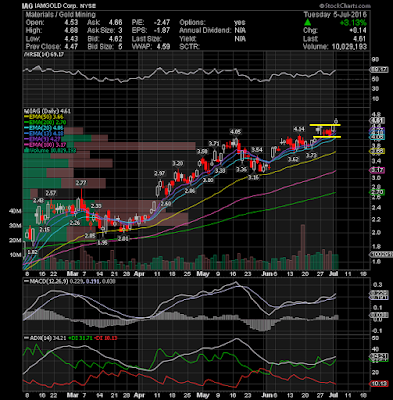This screenshot has width=393, height=400.
Task: Click the 4.14 high price label in June
Action: (298, 129)
